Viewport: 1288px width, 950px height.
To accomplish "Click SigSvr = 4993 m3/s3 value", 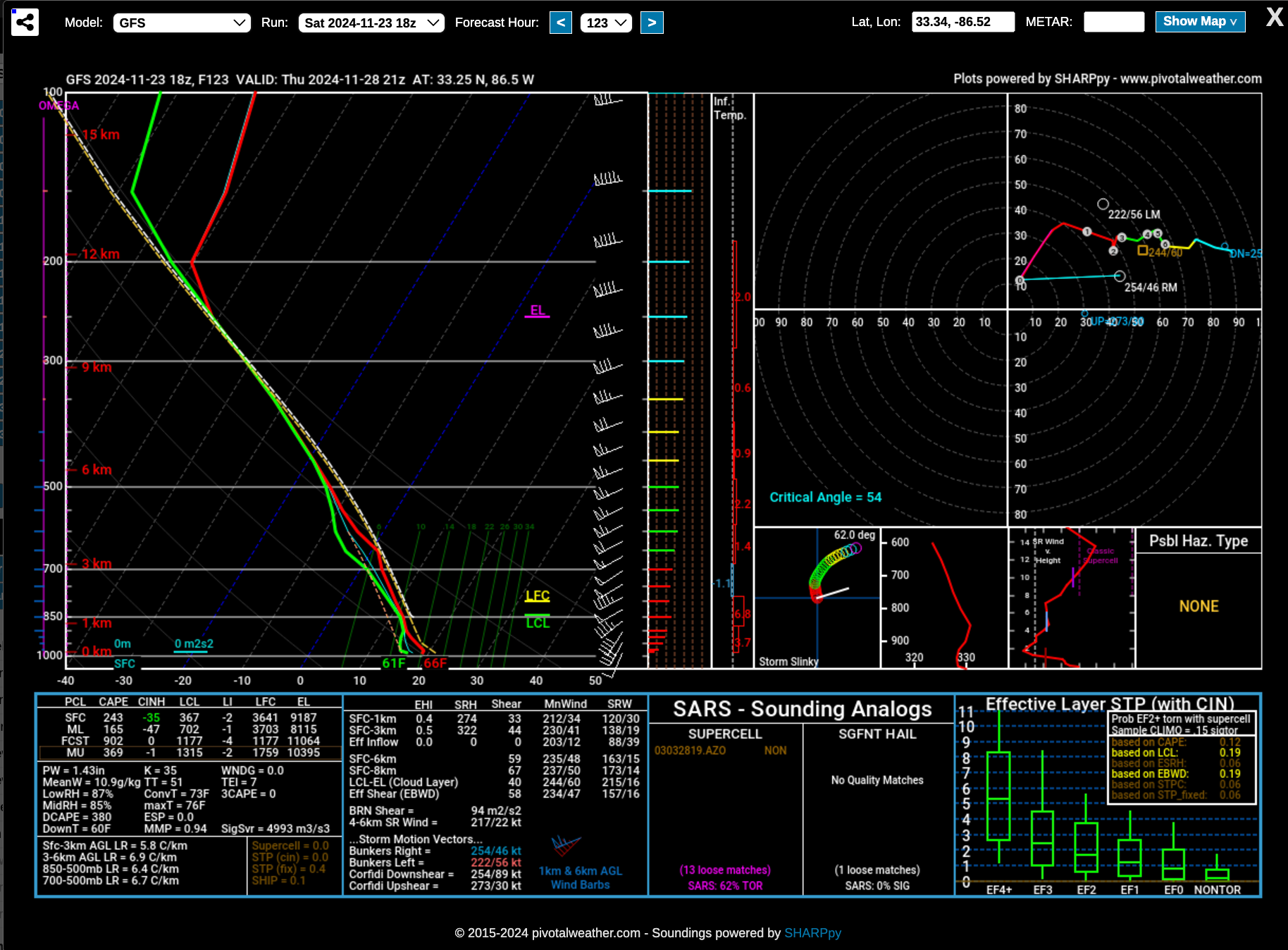I will [x=275, y=829].
